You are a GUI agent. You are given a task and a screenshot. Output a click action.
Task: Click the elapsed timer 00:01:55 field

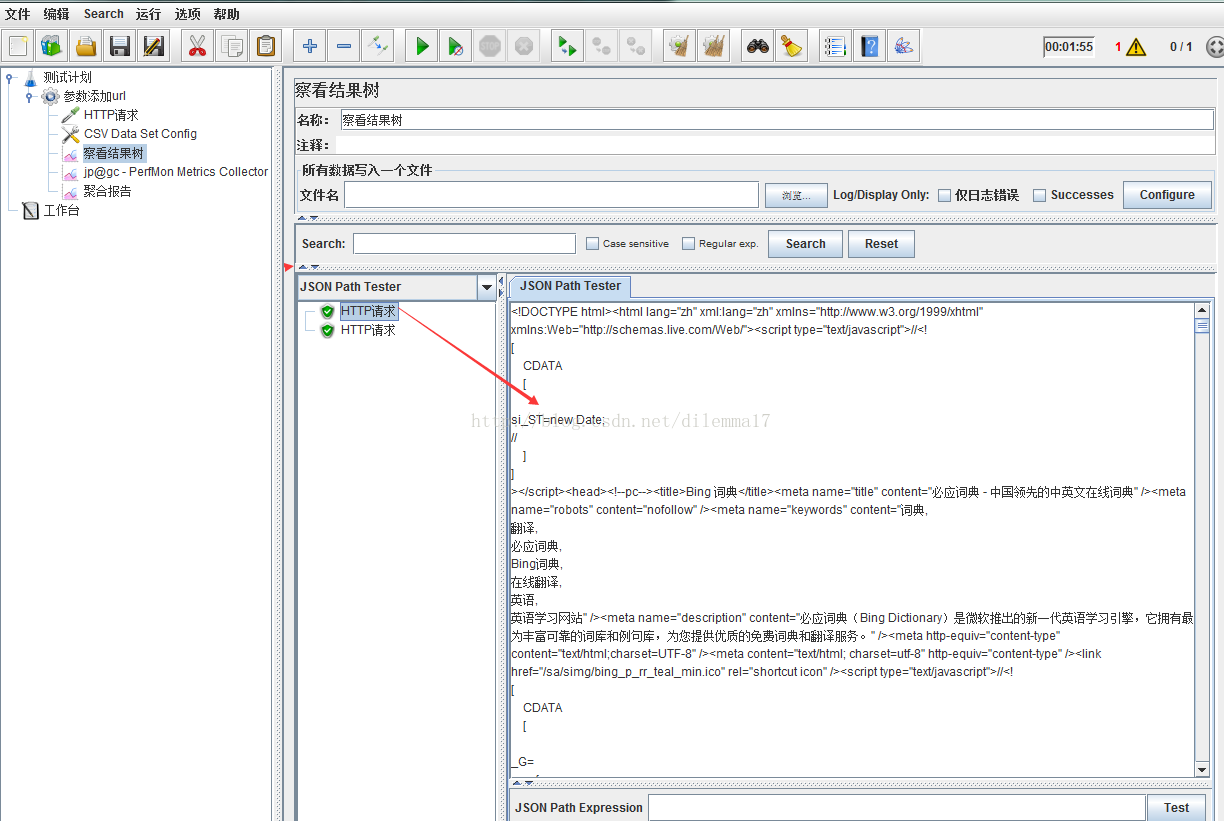[x=1069, y=47]
